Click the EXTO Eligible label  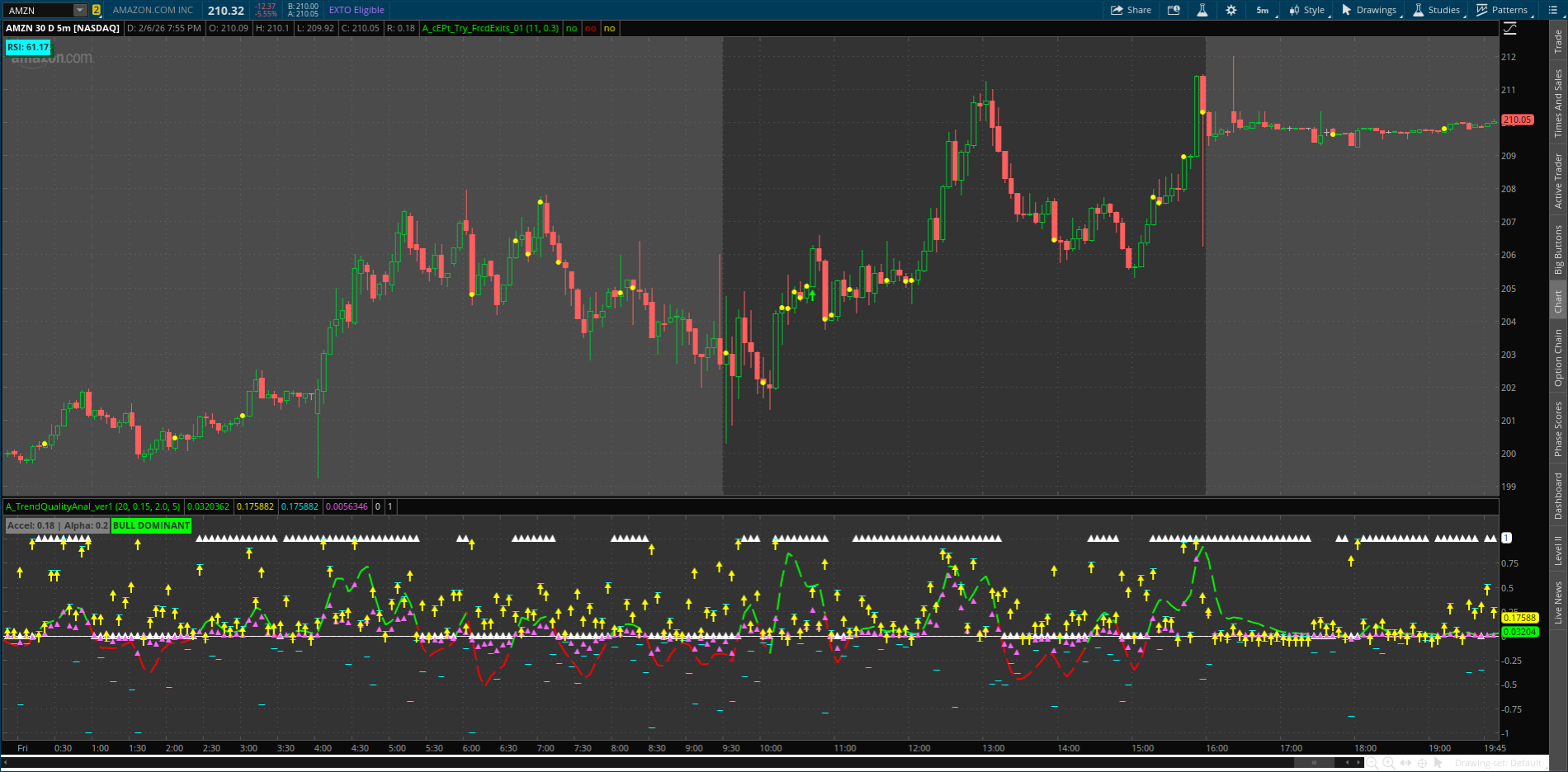pos(357,10)
